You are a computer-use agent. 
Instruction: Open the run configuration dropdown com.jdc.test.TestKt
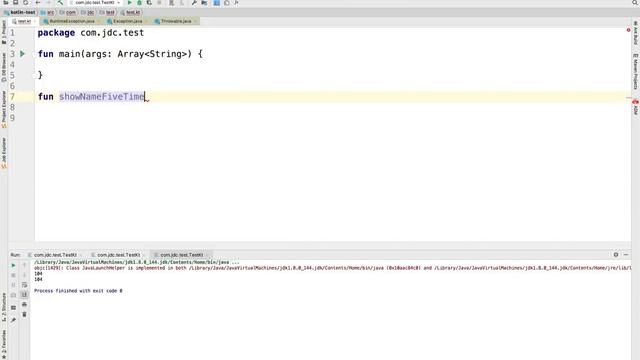tap(96, 2)
